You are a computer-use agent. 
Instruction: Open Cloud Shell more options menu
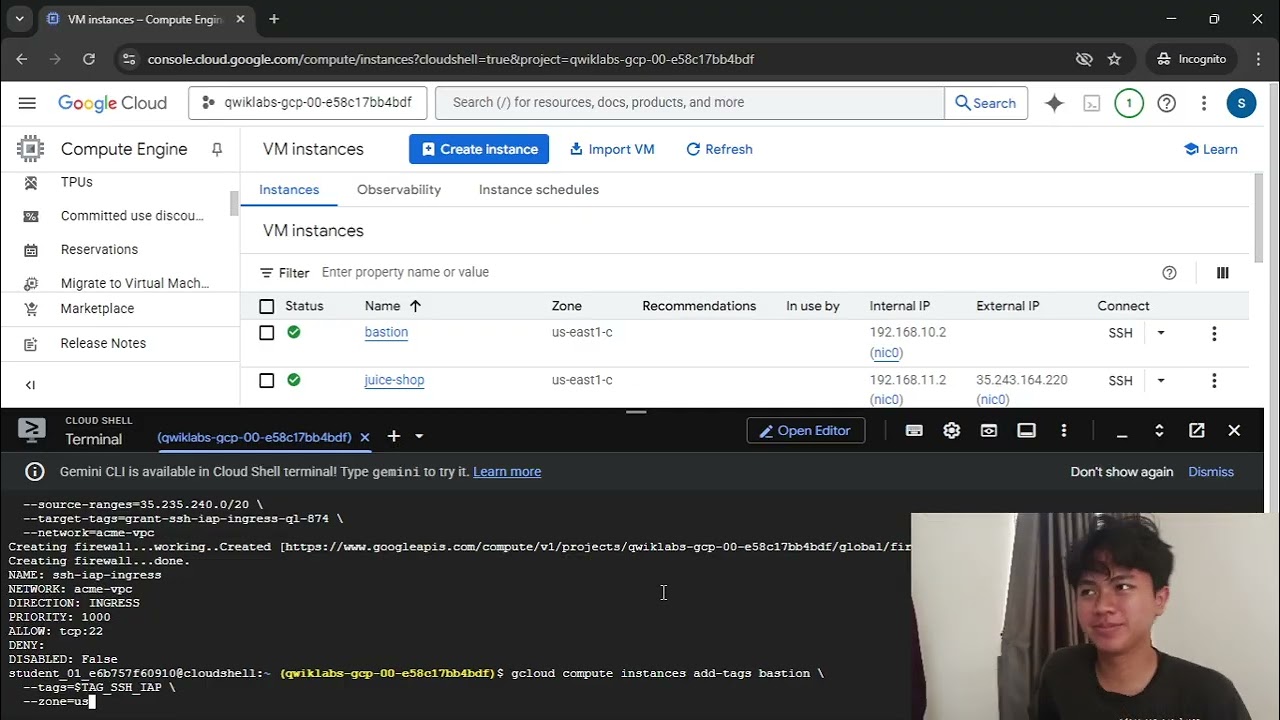tap(1064, 431)
